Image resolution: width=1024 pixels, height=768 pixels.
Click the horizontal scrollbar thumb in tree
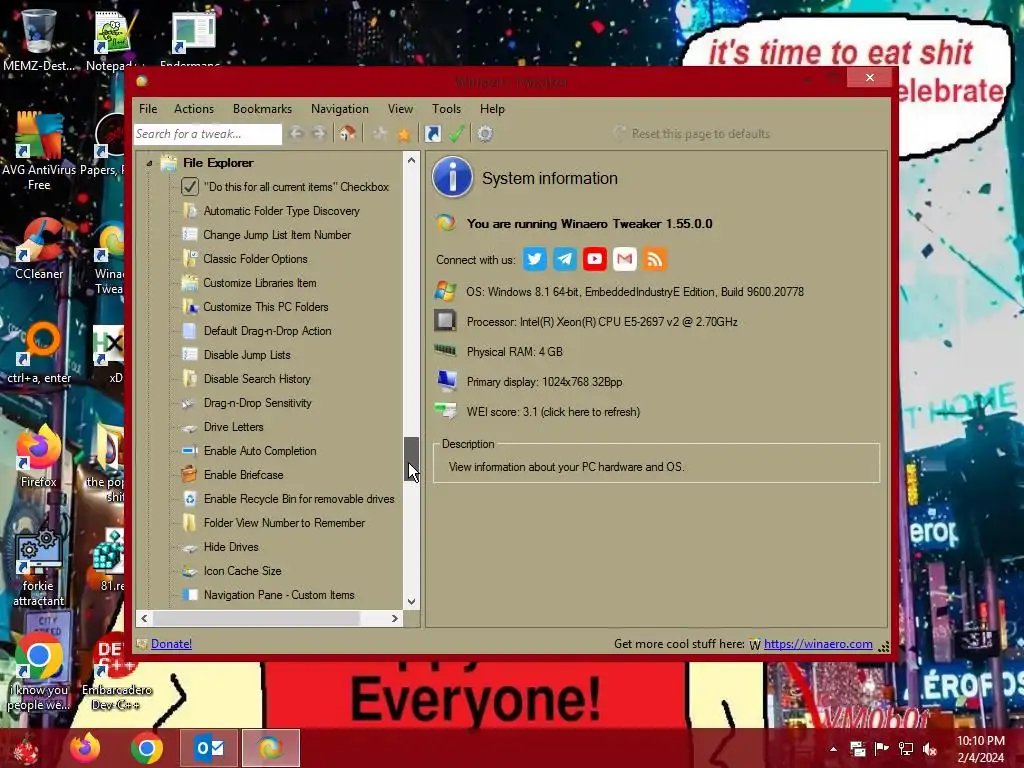[x=256, y=618]
